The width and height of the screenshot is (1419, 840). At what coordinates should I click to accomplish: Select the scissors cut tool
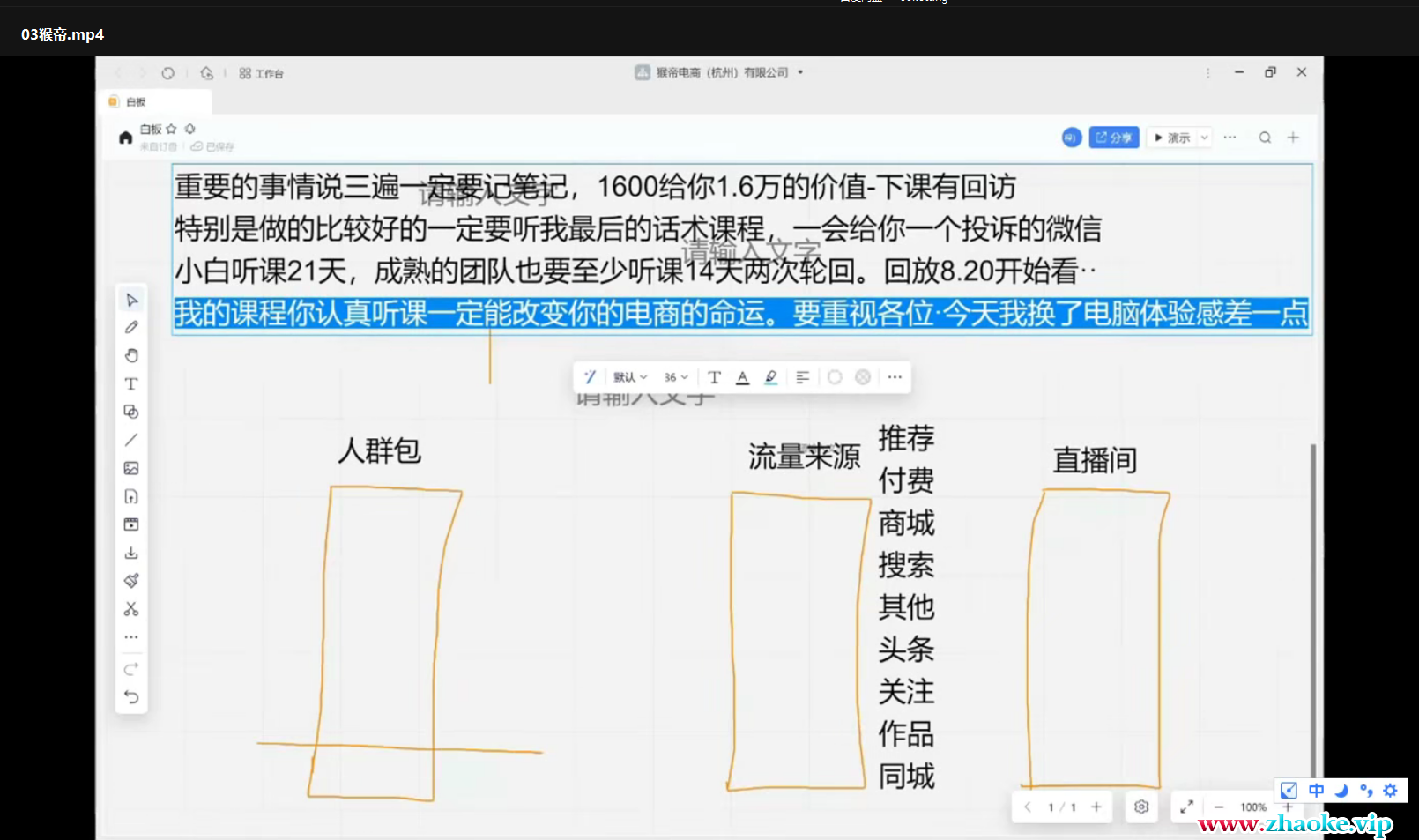pos(131,609)
